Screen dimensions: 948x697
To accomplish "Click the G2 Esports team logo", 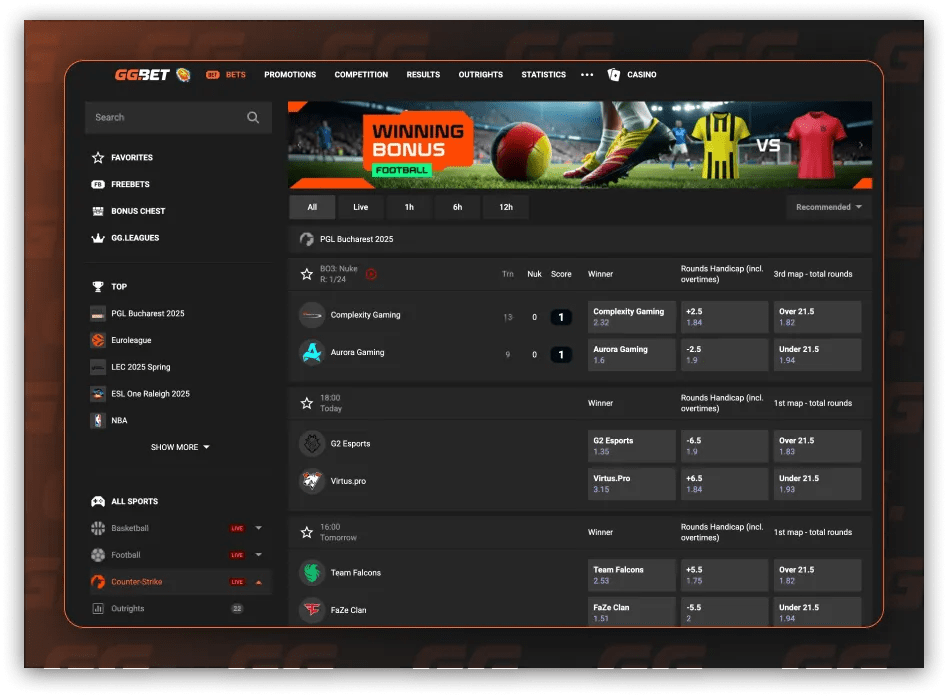I will click(312, 444).
